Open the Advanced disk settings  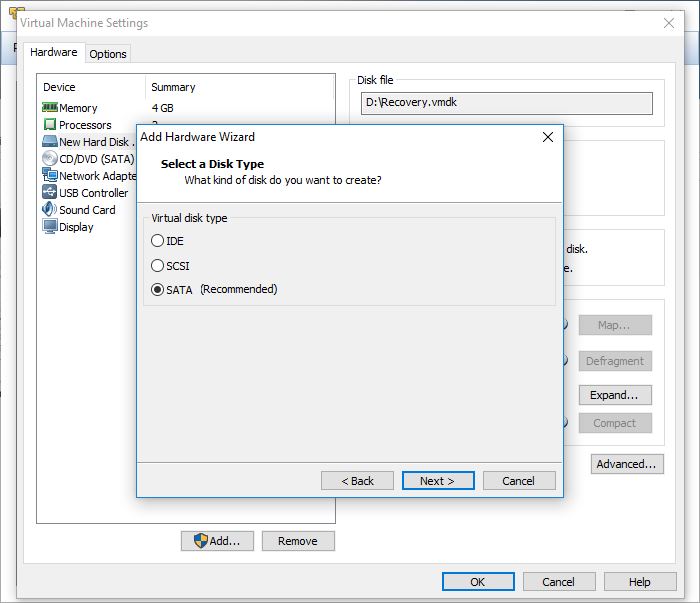627,464
